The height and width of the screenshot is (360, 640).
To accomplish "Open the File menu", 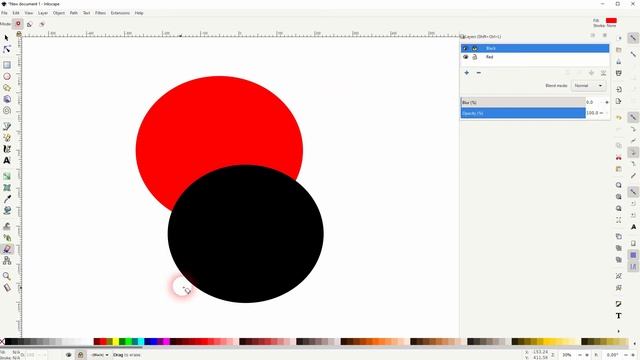I will pos(4,13).
